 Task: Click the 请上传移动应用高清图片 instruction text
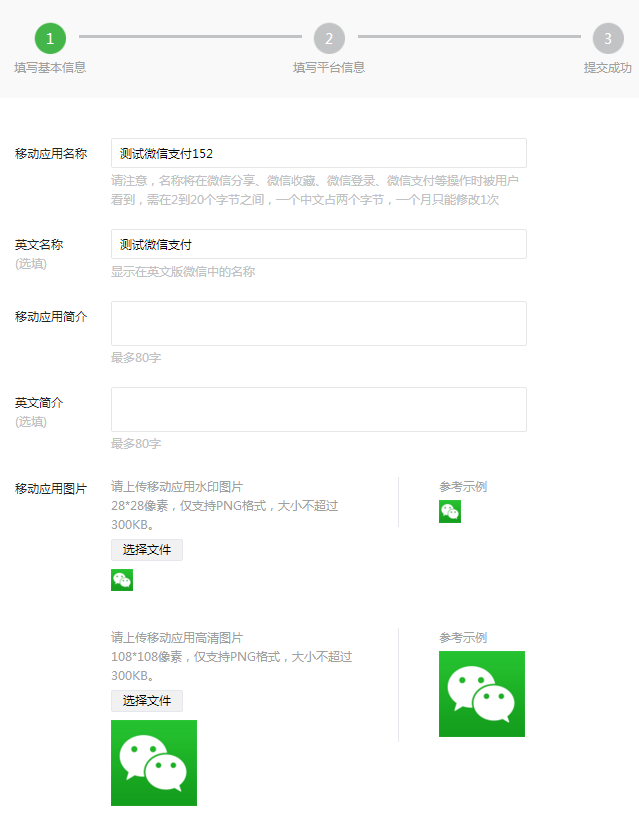[x=177, y=637]
